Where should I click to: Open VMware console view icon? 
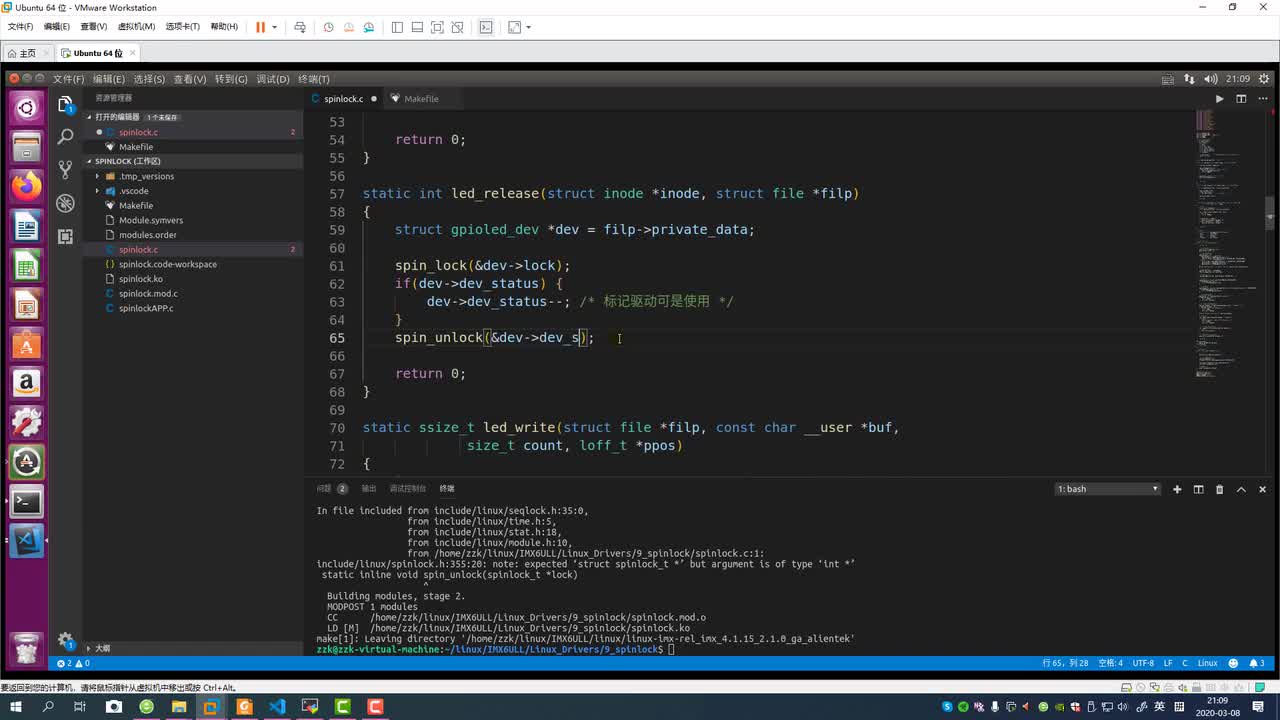coord(486,27)
